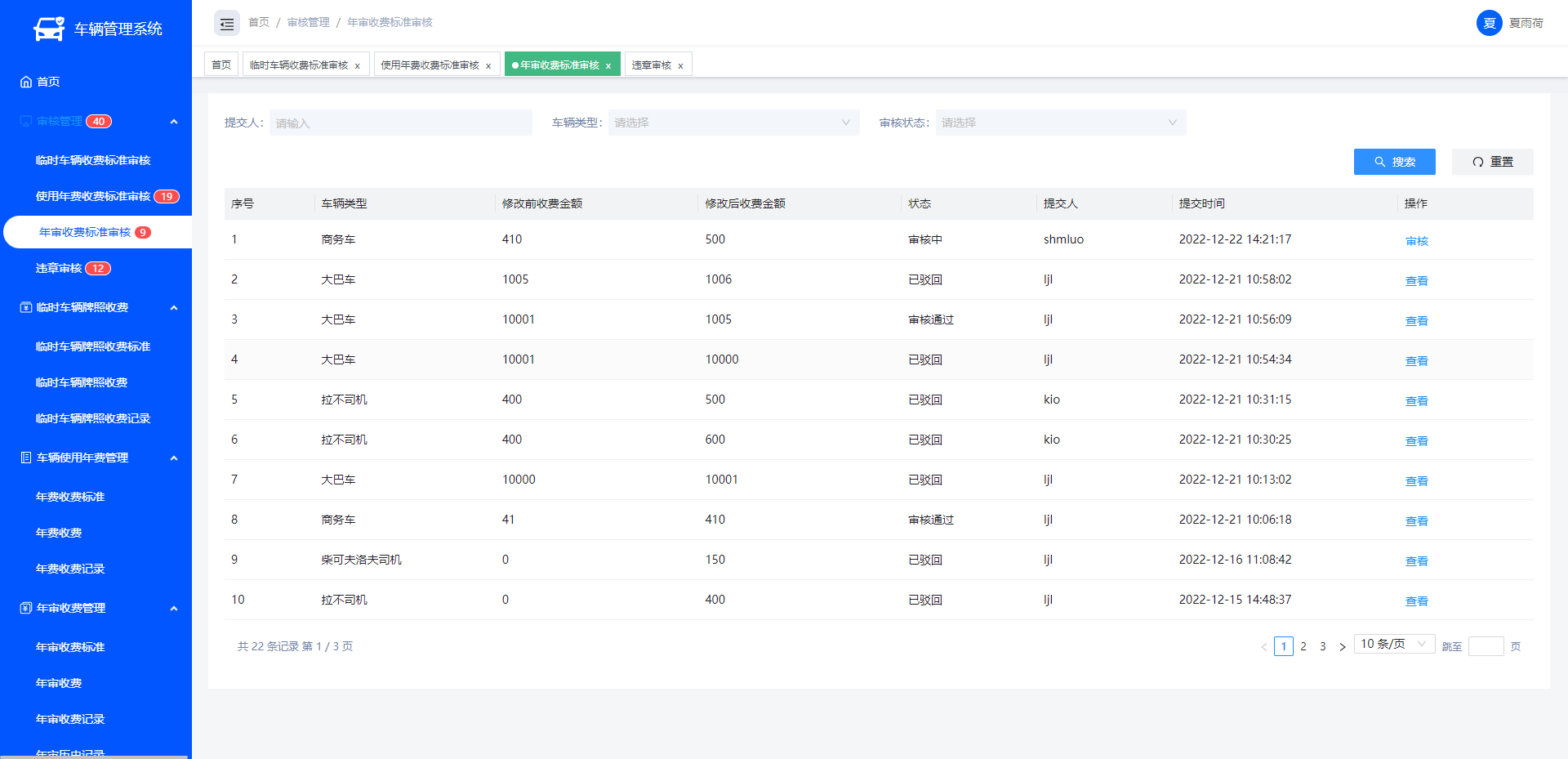
Task: Click the 重置 reset button
Action: (1492, 162)
